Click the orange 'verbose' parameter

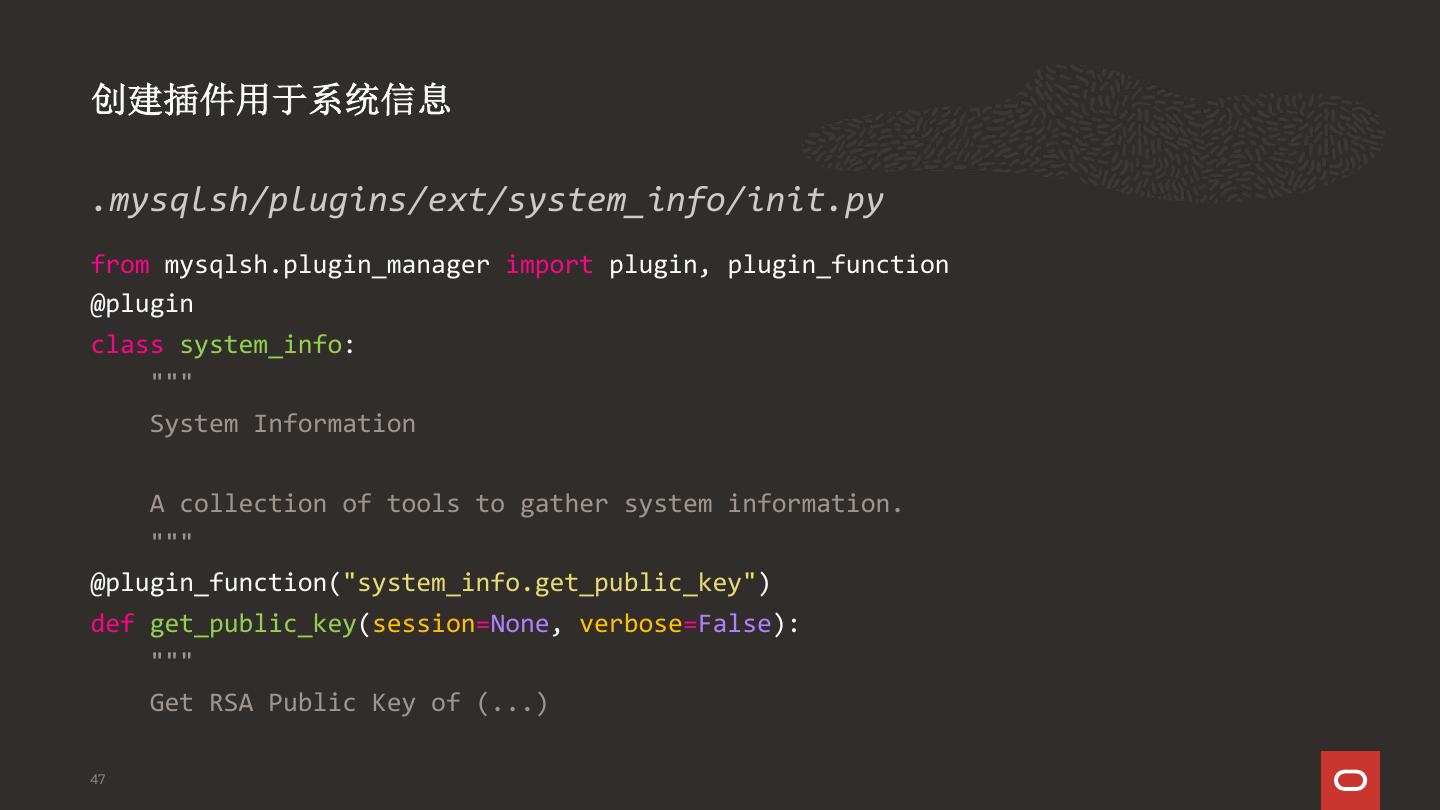pyautogui.click(x=630, y=624)
